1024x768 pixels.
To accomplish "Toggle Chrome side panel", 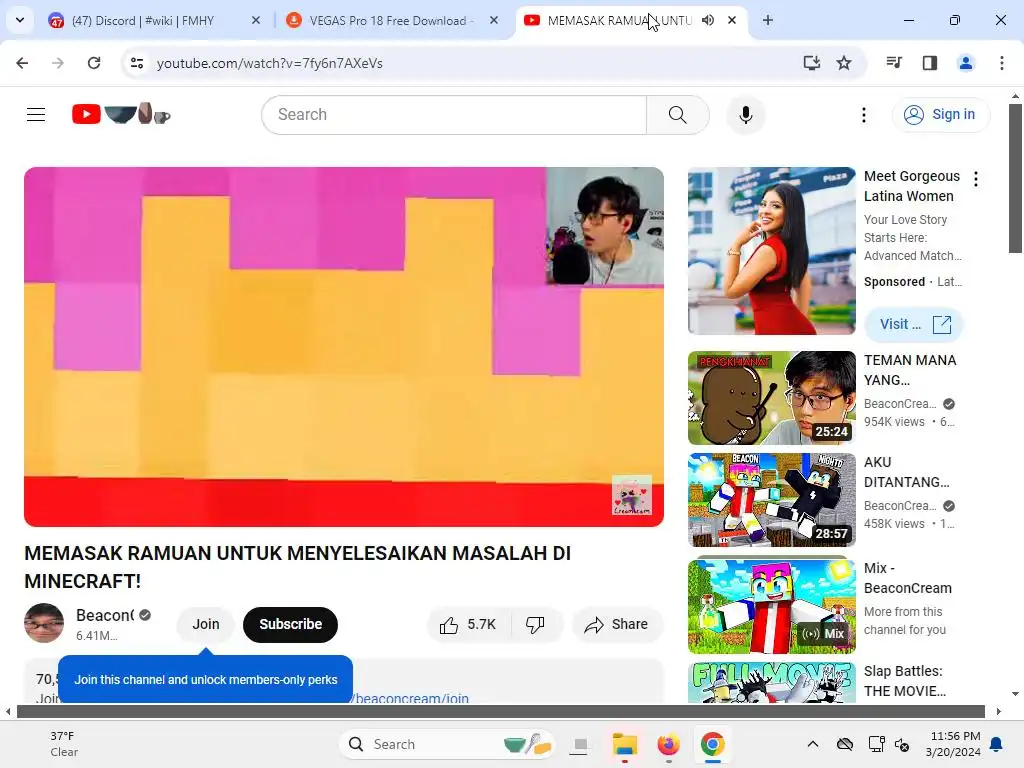I will [x=930, y=63].
